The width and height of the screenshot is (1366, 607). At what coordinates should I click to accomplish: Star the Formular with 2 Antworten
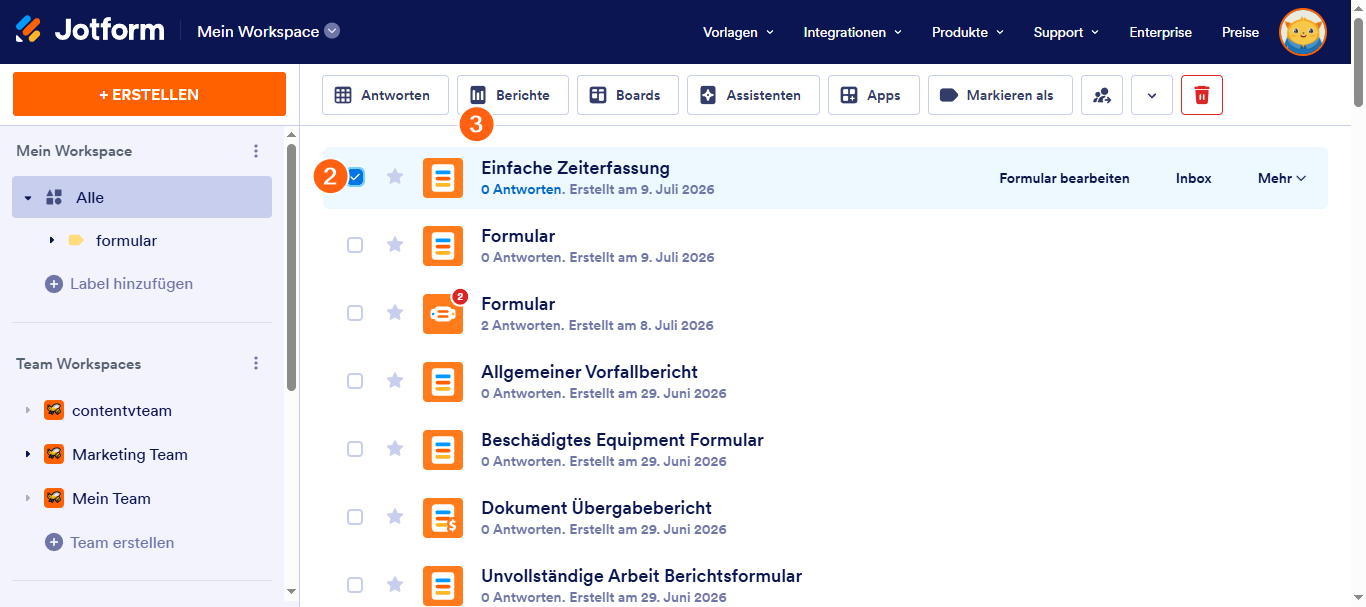pos(395,313)
